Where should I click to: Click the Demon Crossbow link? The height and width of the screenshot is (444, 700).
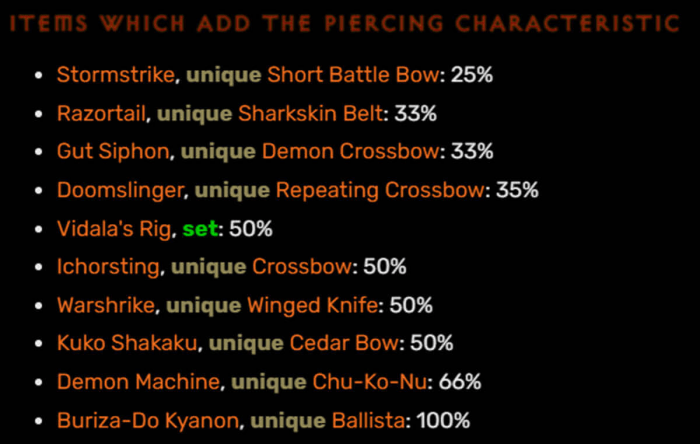tap(350, 151)
